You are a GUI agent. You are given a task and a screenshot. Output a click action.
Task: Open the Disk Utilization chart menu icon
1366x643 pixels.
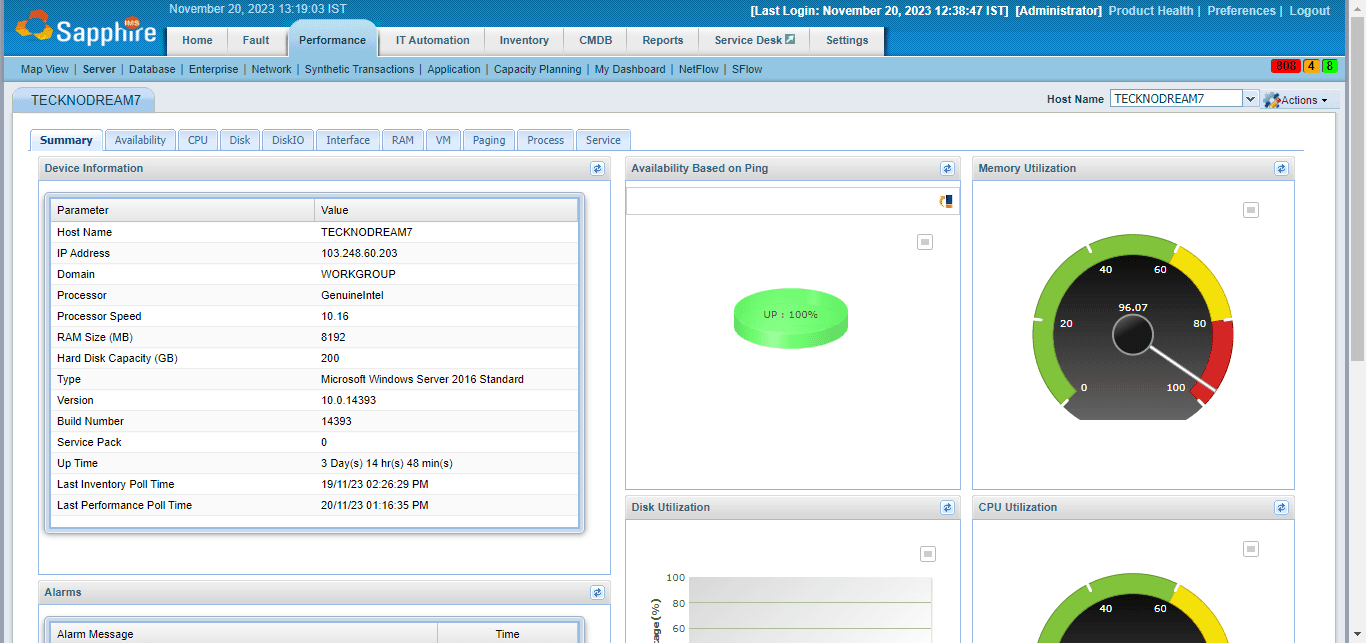(x=928, y=554)
